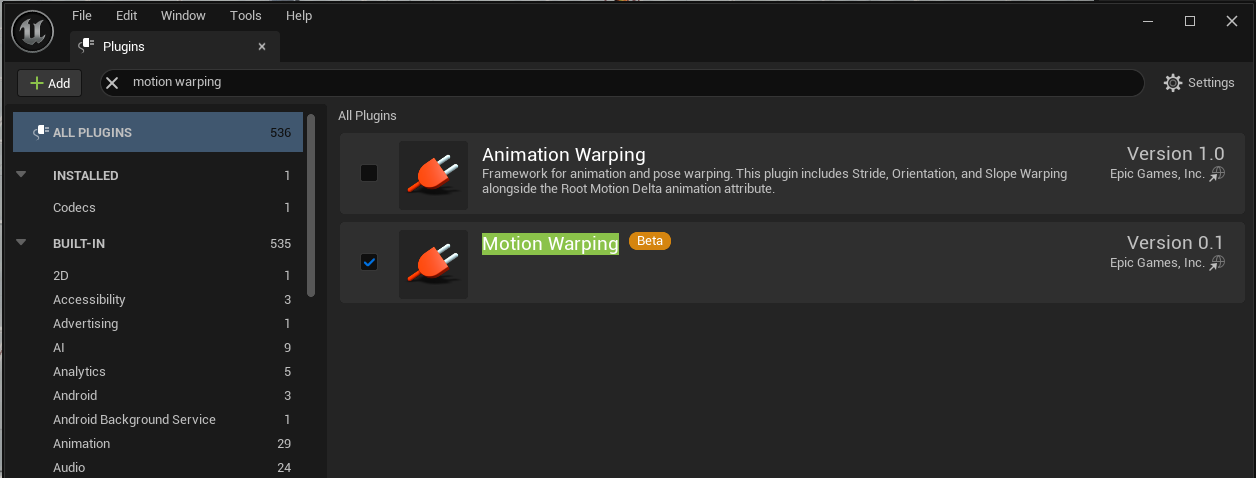Select the Audio category
The image size is (1256, 478).
(158, 467)
